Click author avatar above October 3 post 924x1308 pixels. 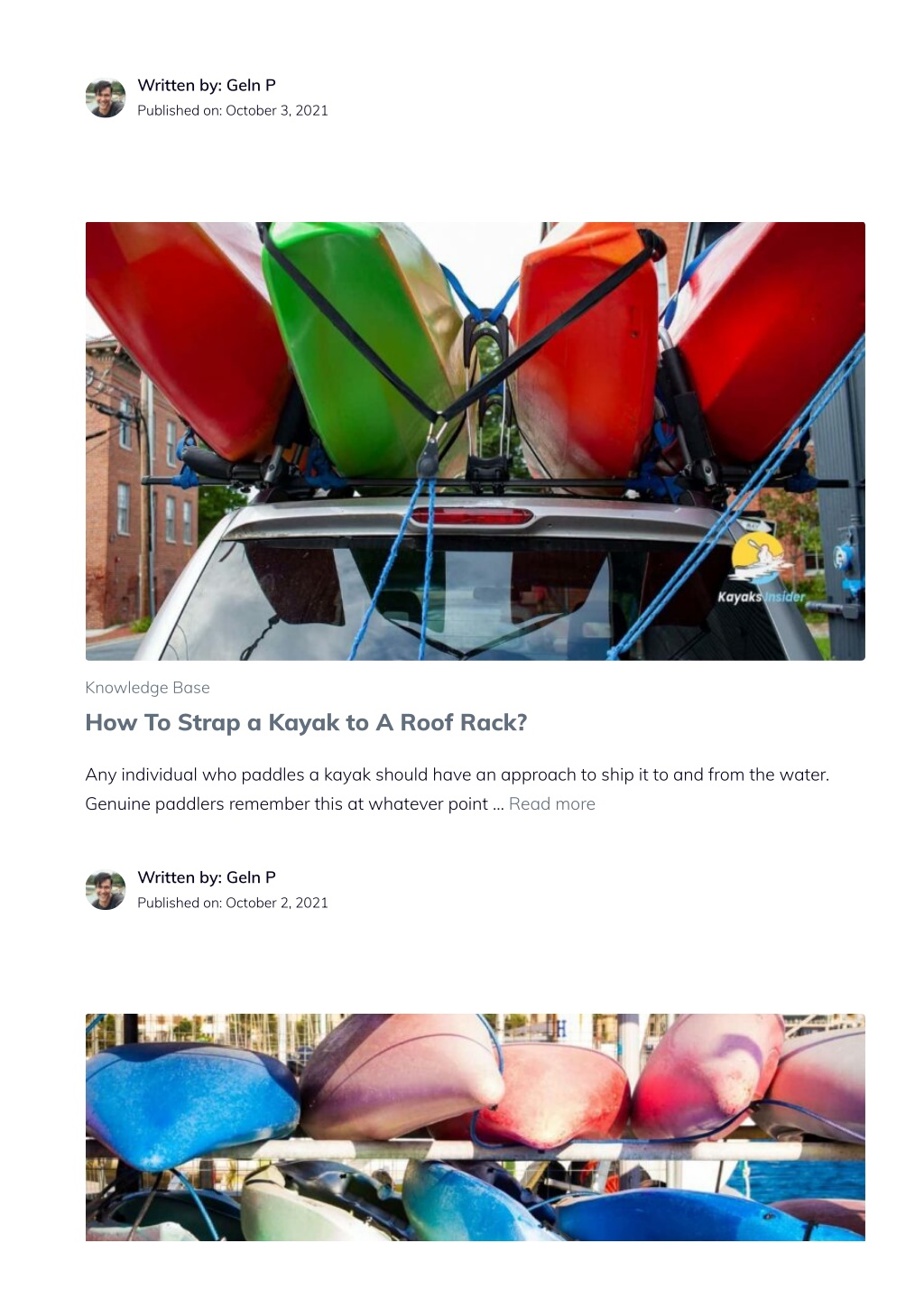click(x=106, y=97)
